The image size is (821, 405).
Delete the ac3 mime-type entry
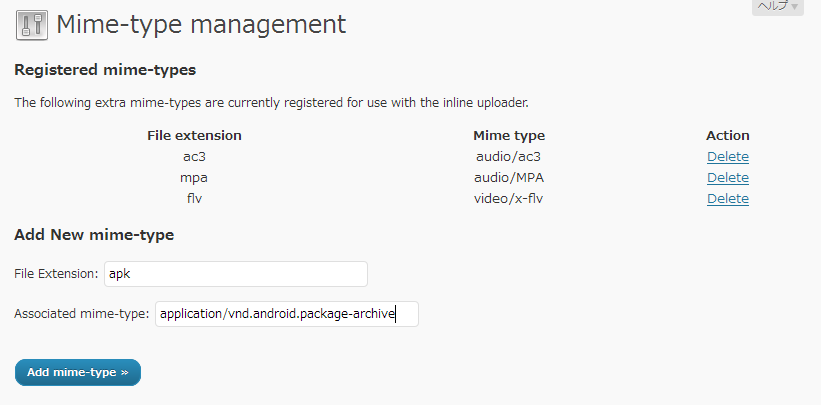coord(728,157)
